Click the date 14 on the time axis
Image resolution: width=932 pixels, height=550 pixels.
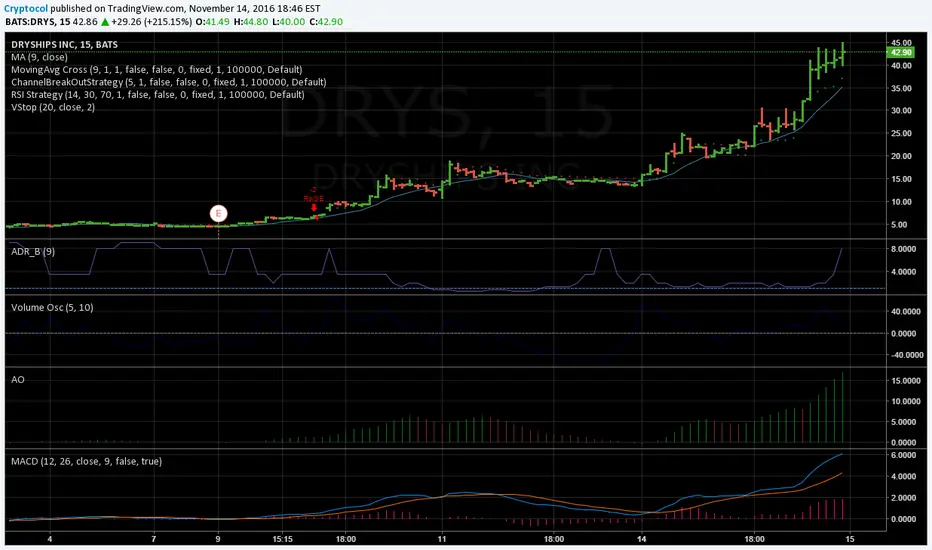641,539
